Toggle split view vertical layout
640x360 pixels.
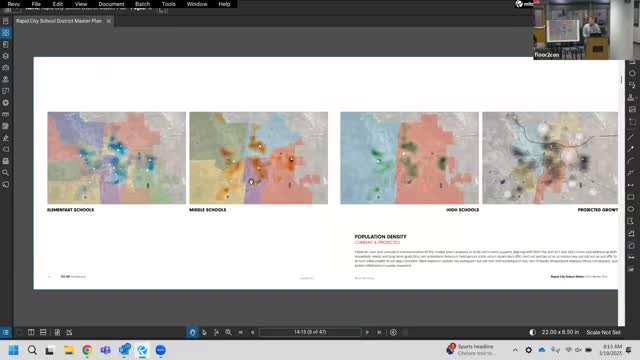(31, 332)
